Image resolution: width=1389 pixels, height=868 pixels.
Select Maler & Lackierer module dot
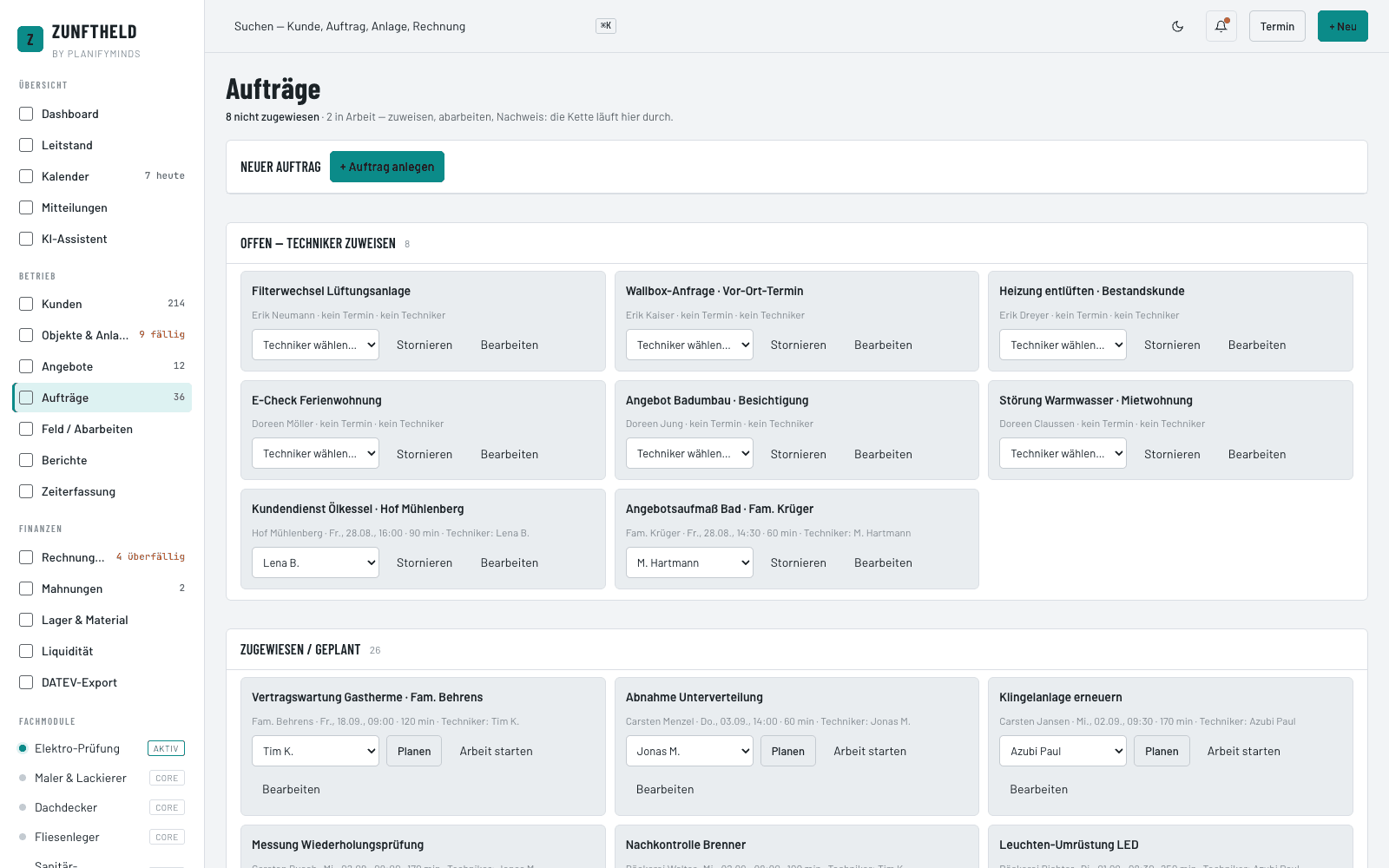tap(23, 778)
